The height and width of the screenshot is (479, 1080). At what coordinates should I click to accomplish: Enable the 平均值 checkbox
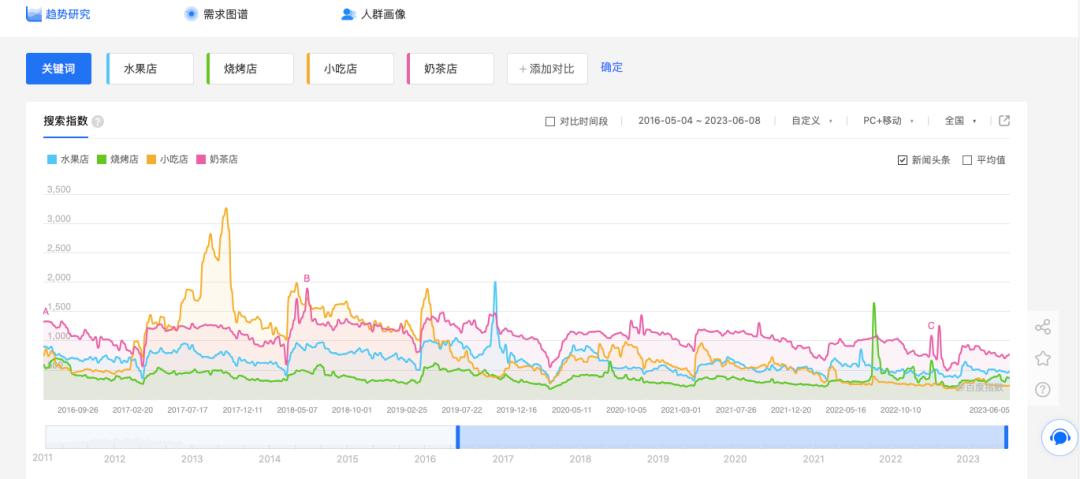coord(967,160)
